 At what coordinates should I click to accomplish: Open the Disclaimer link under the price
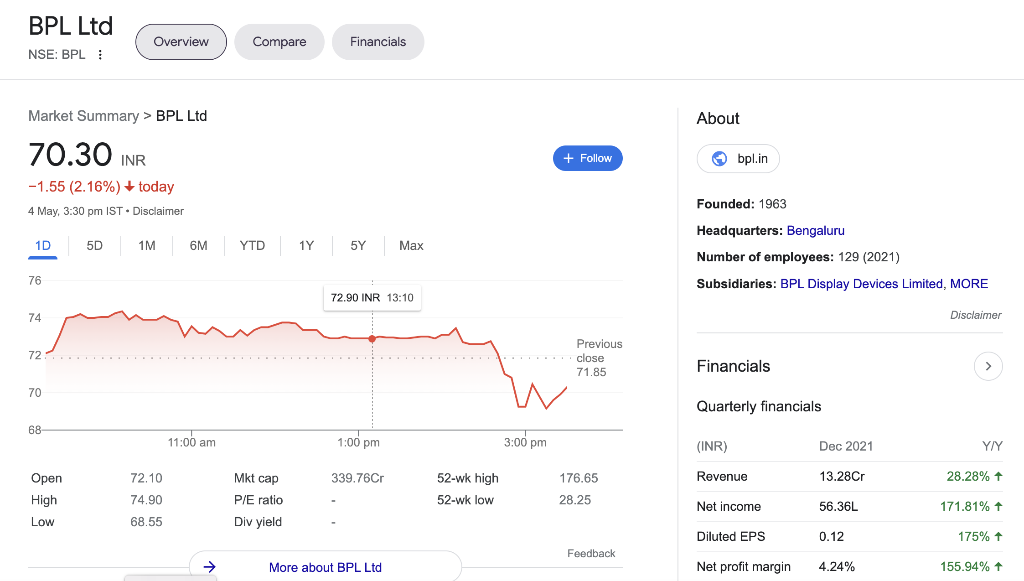pos(158,211)
